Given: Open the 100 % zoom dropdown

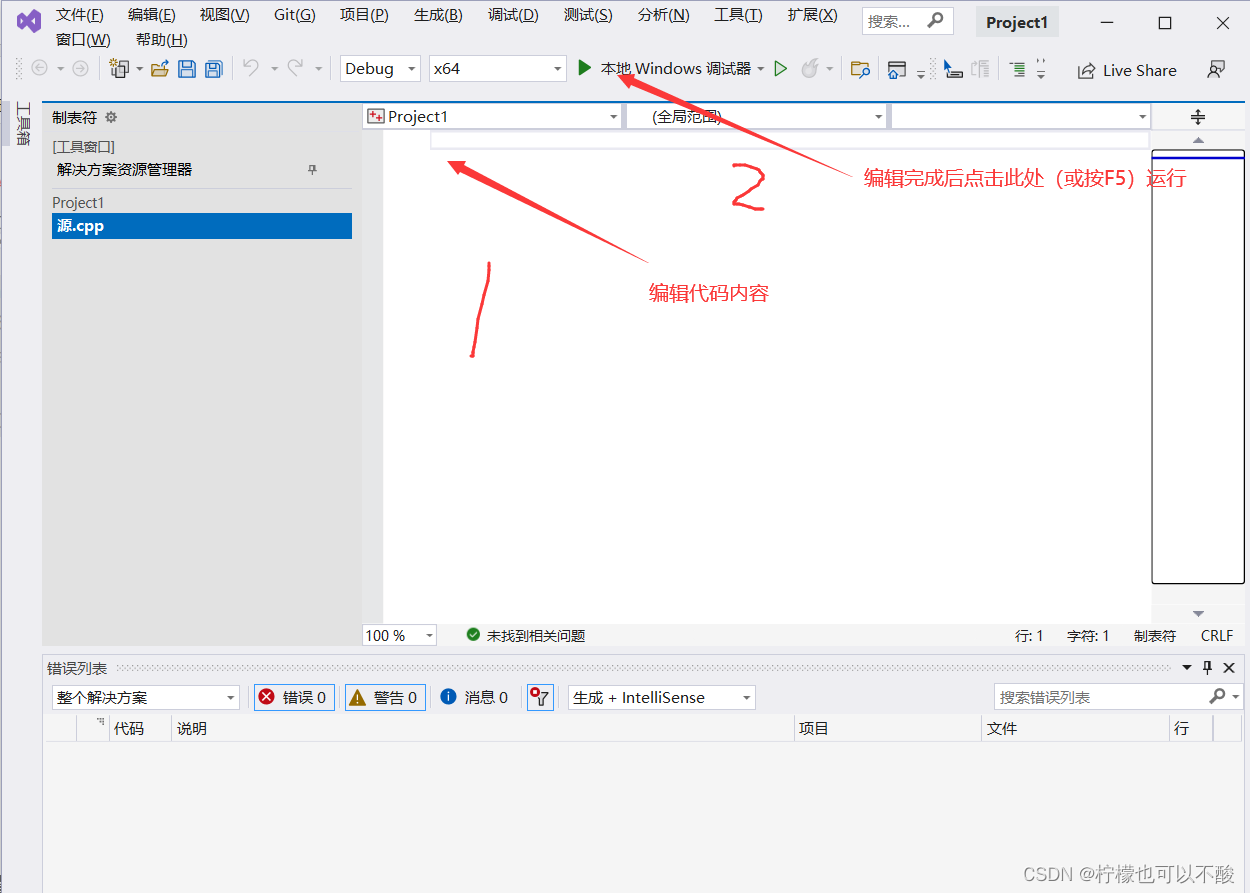Looking at the screenshot, I should 399,635.
